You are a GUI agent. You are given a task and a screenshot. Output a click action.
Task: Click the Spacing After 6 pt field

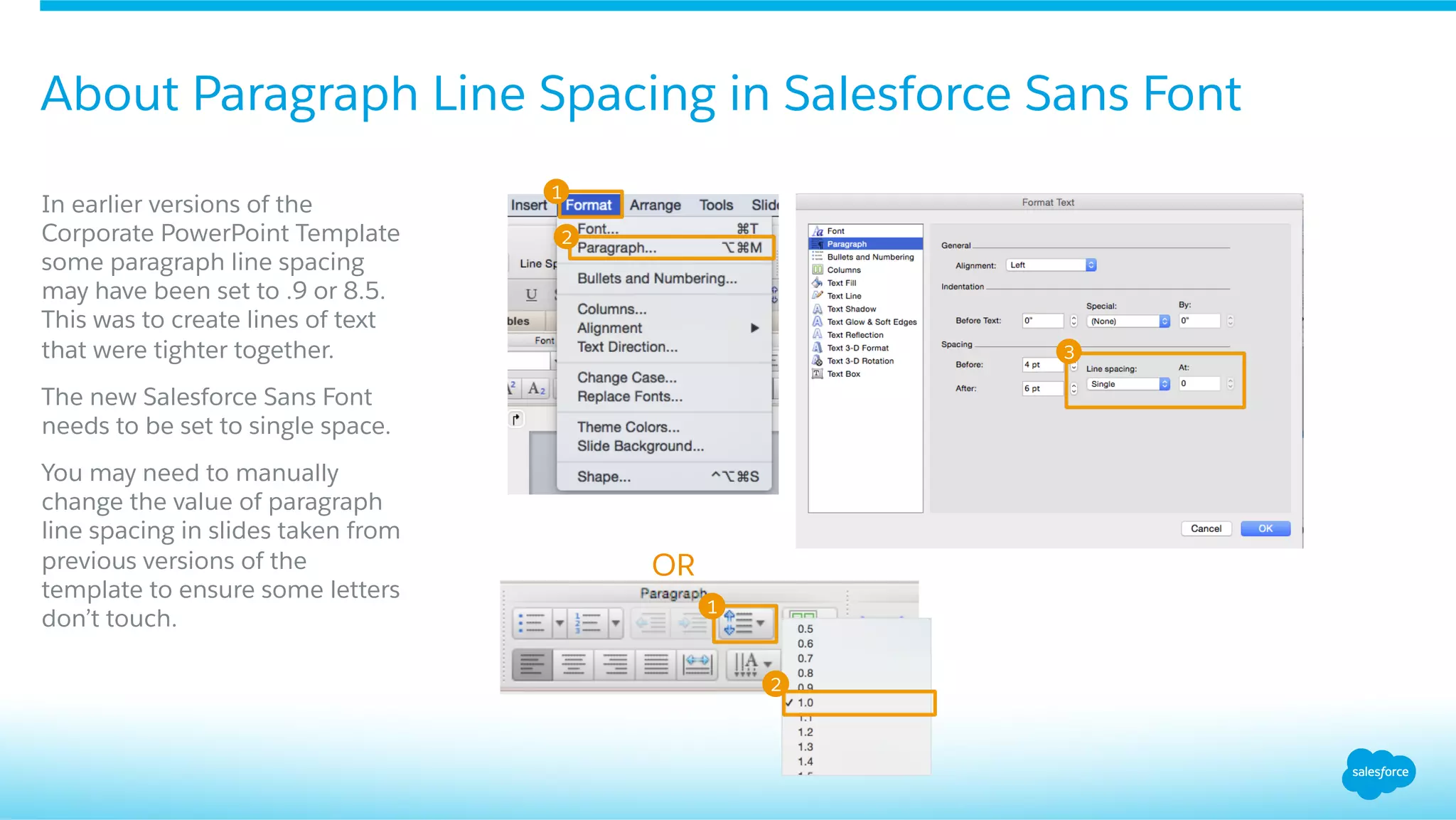1043,388
